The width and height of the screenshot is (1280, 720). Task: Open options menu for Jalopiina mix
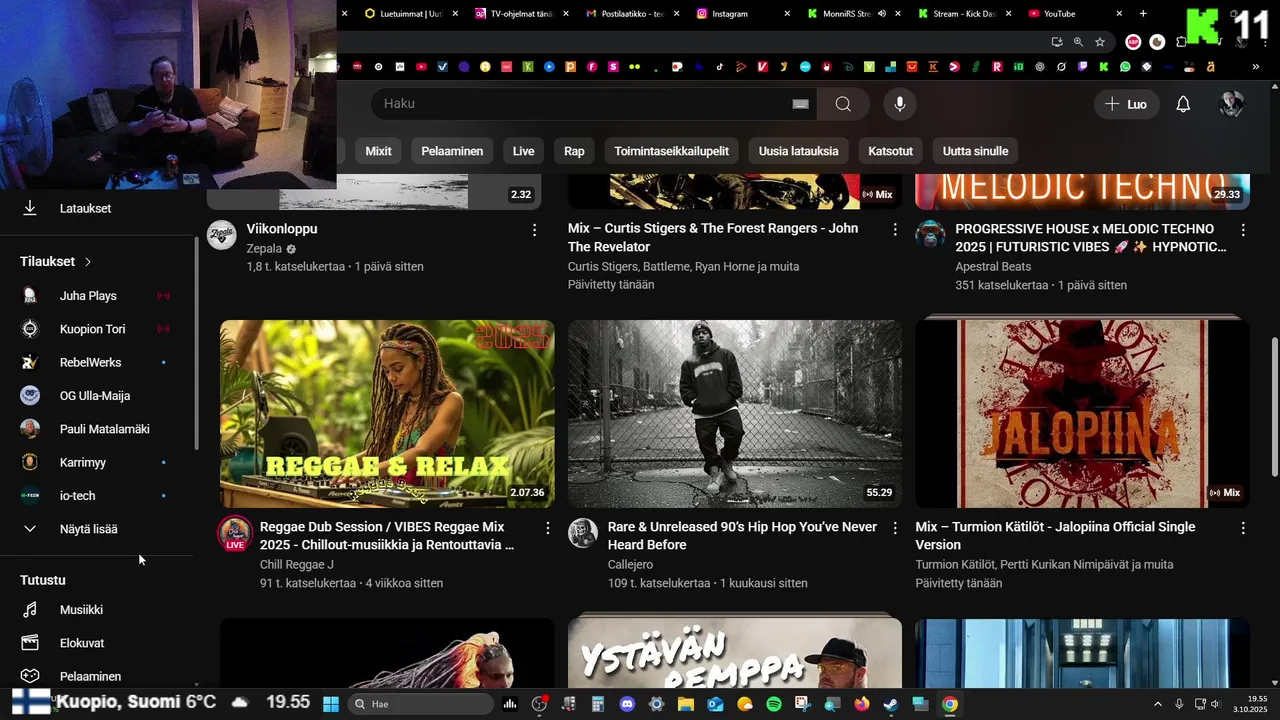tap(1243, 528)
